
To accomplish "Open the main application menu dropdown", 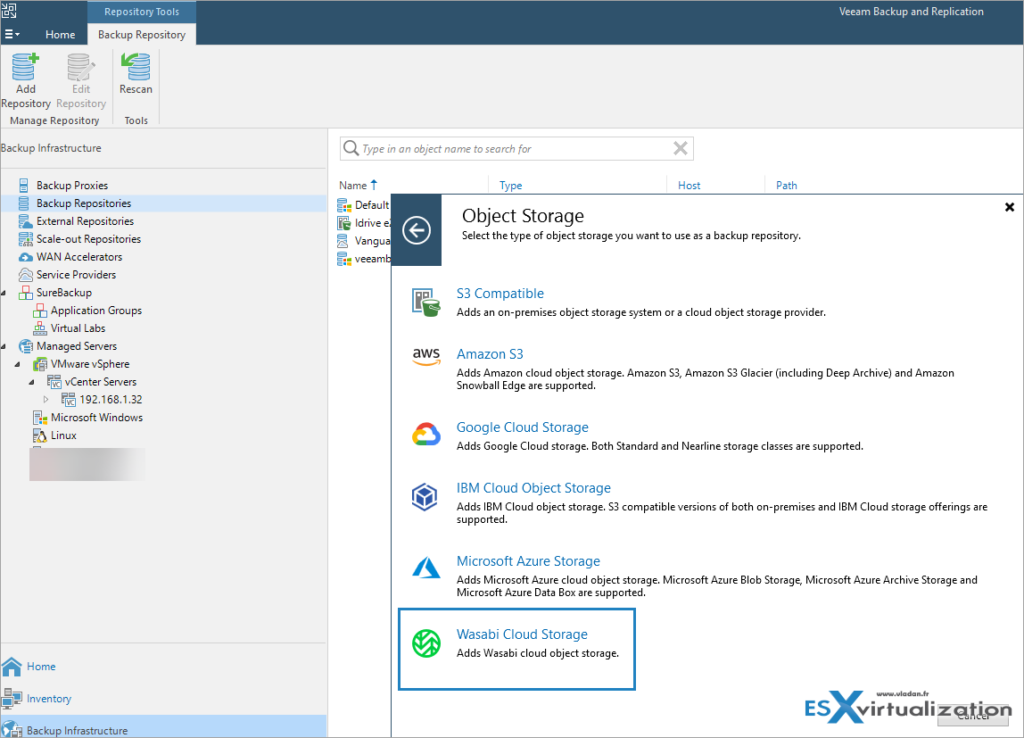I will 12,34.
